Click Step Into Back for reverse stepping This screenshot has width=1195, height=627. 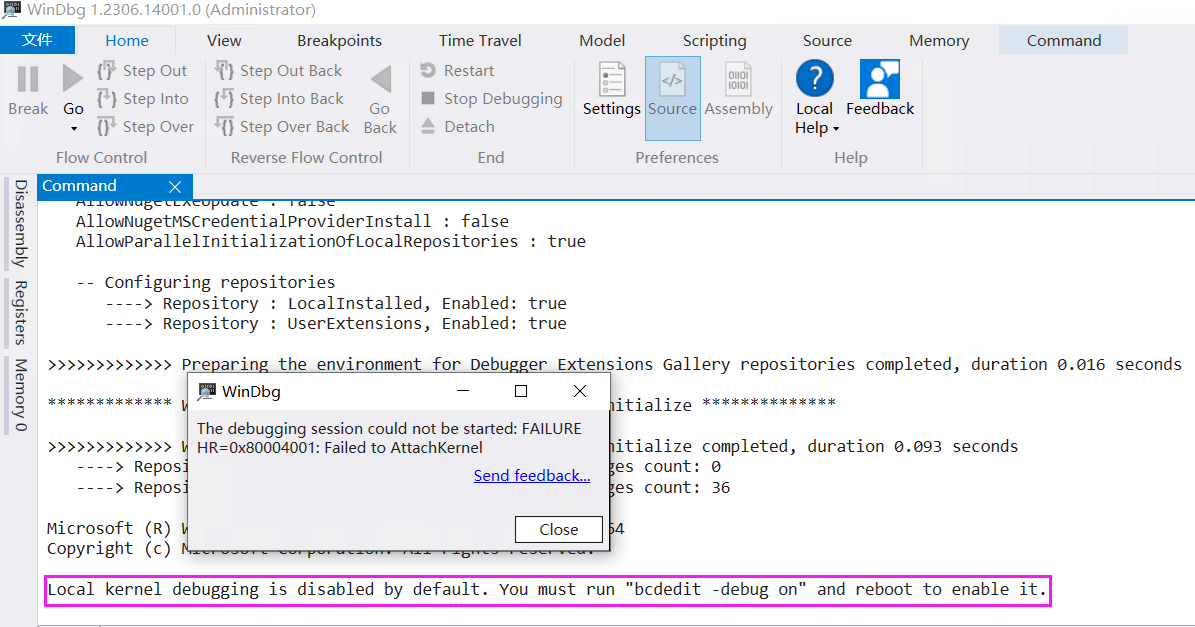coord(281,99)
